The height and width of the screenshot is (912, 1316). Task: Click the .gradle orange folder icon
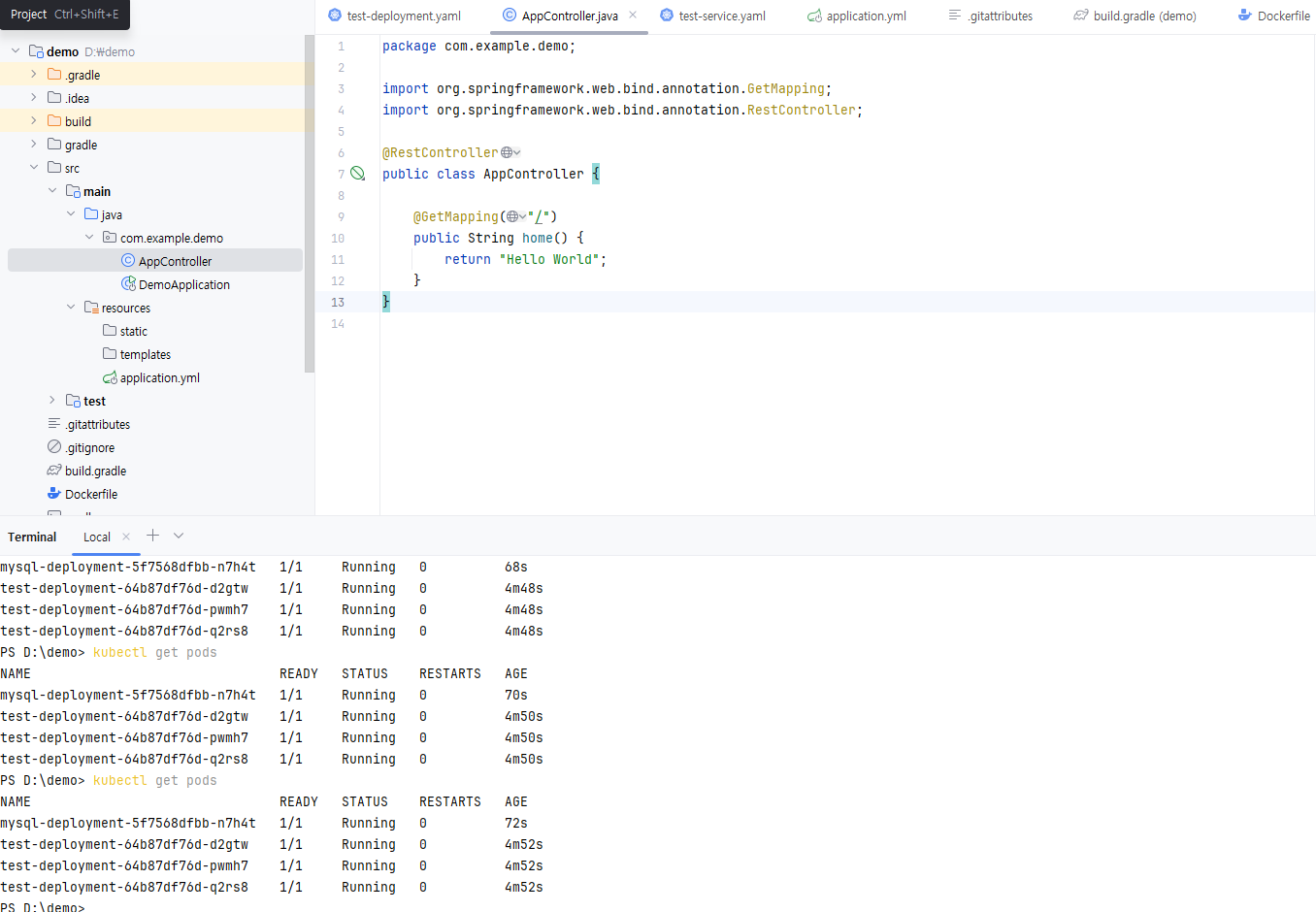tap(54, 74)
